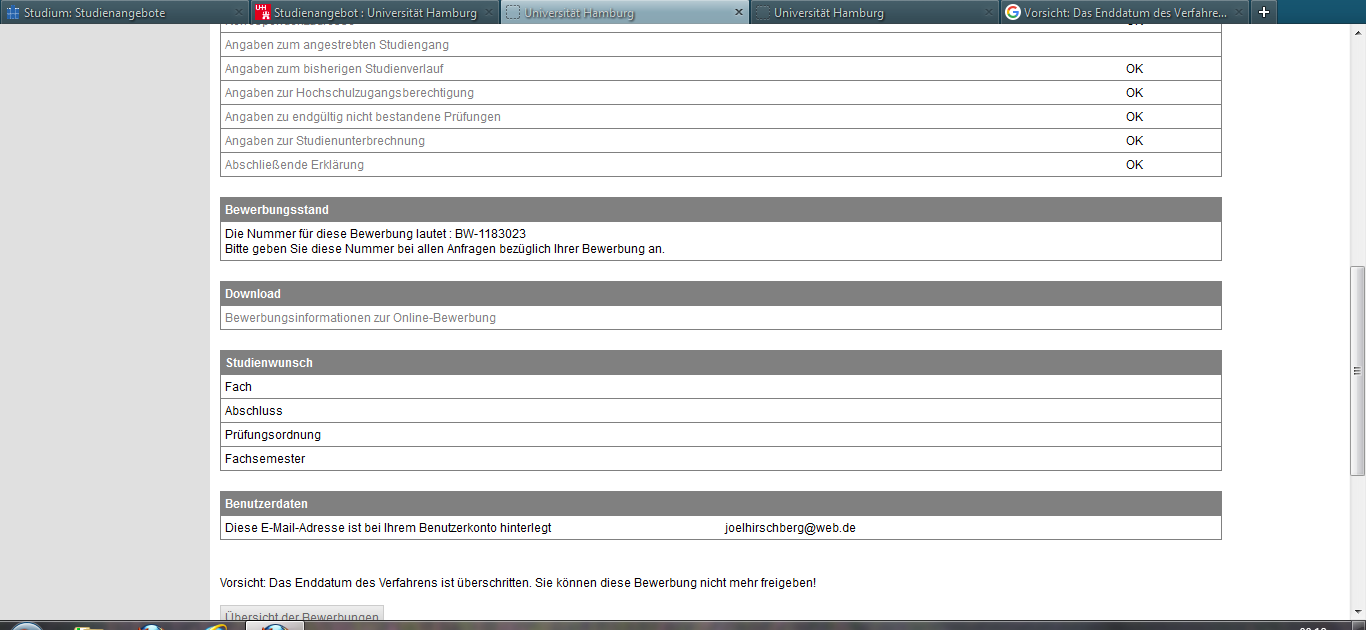Download Bewerbungsinformationen zur Online-Bewerbung
The image size is (1366, 630).
(x=360, y=318)
